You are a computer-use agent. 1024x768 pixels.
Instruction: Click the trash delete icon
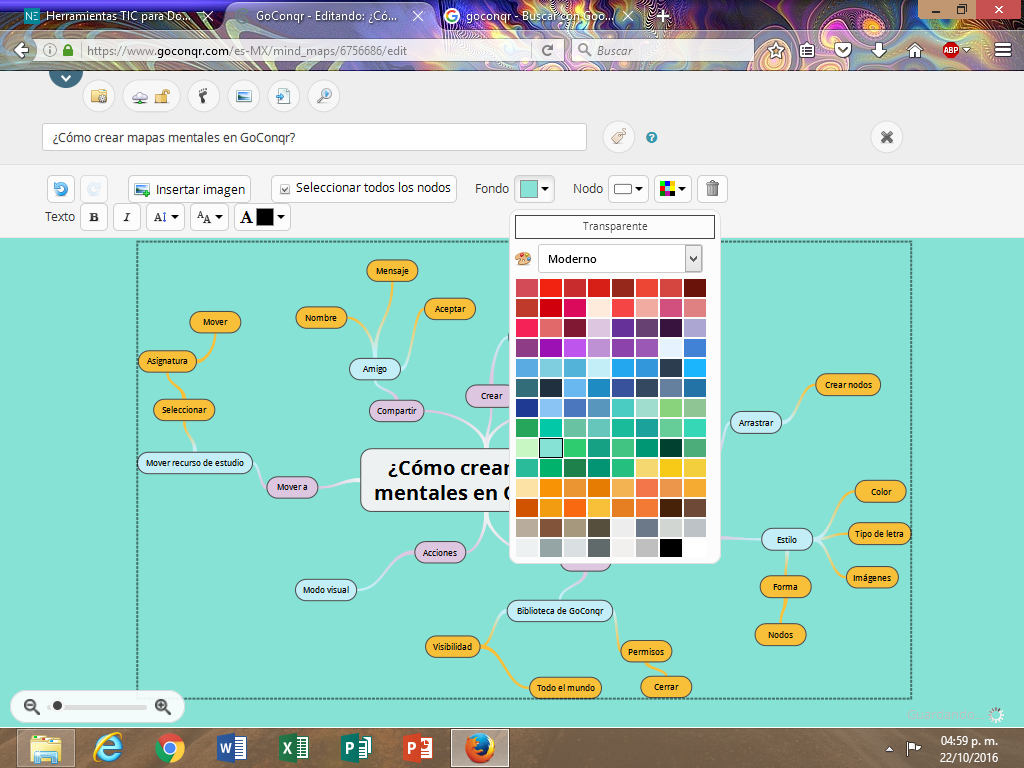pyautogui.click(x=712, y=189)
